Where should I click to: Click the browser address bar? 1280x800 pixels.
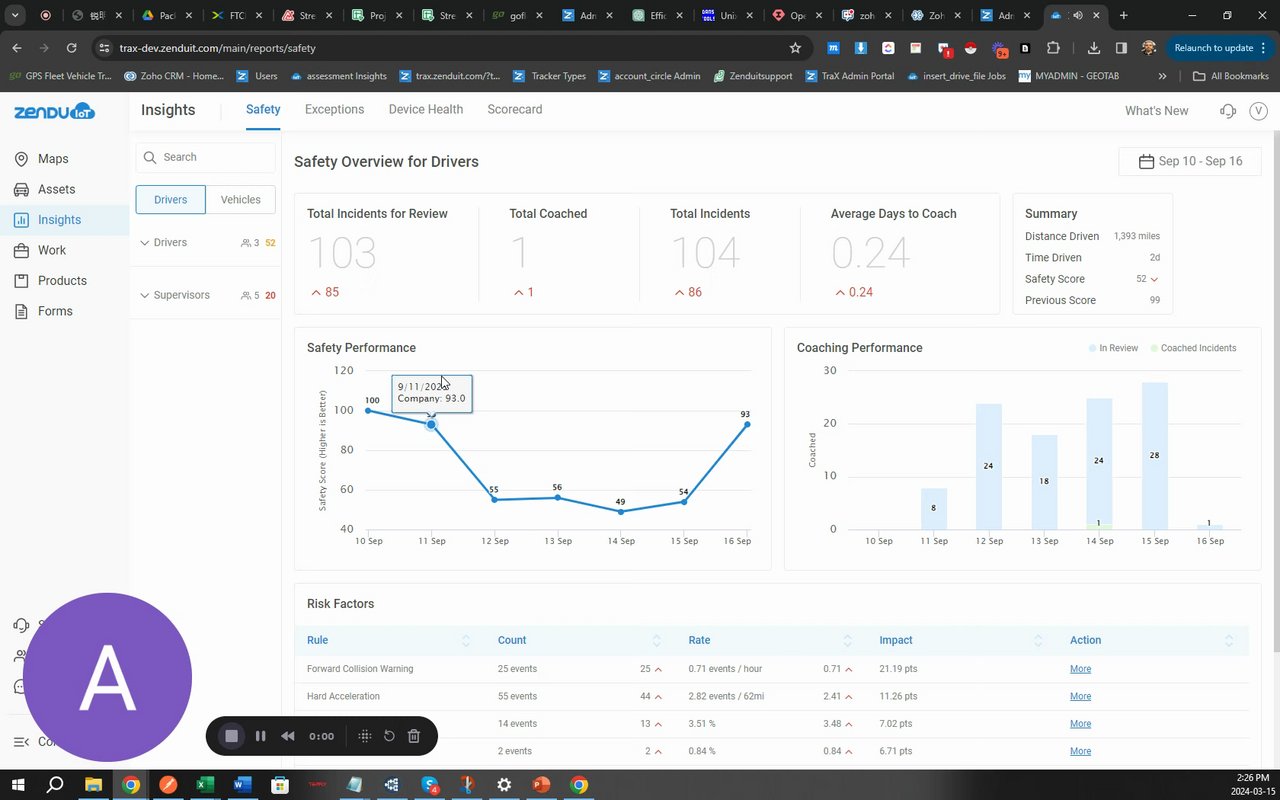450,48
